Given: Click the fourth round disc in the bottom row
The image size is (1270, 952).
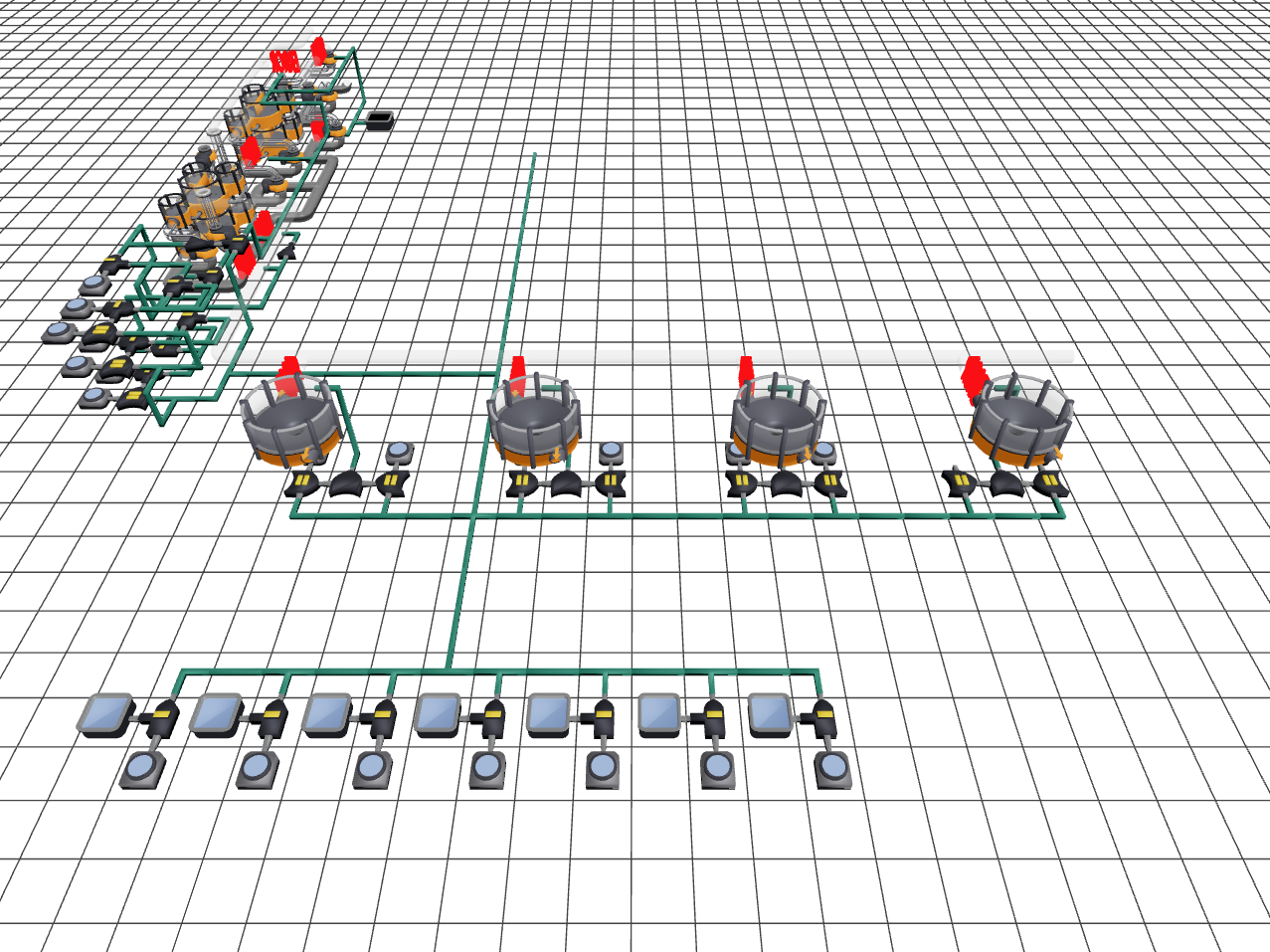Looking at the screenshot, I should 487,770.
